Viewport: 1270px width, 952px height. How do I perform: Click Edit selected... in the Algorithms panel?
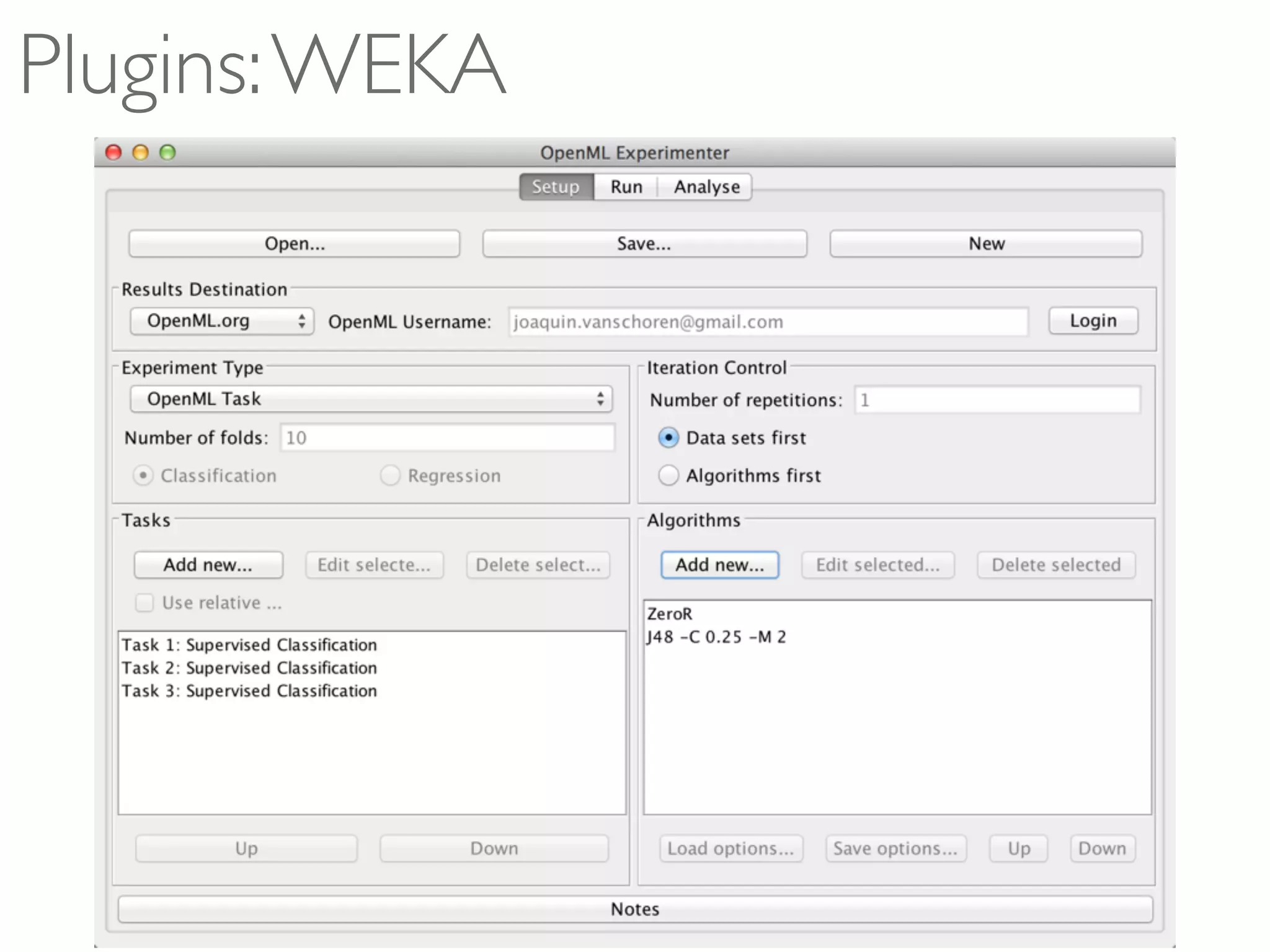coord(877,565)
